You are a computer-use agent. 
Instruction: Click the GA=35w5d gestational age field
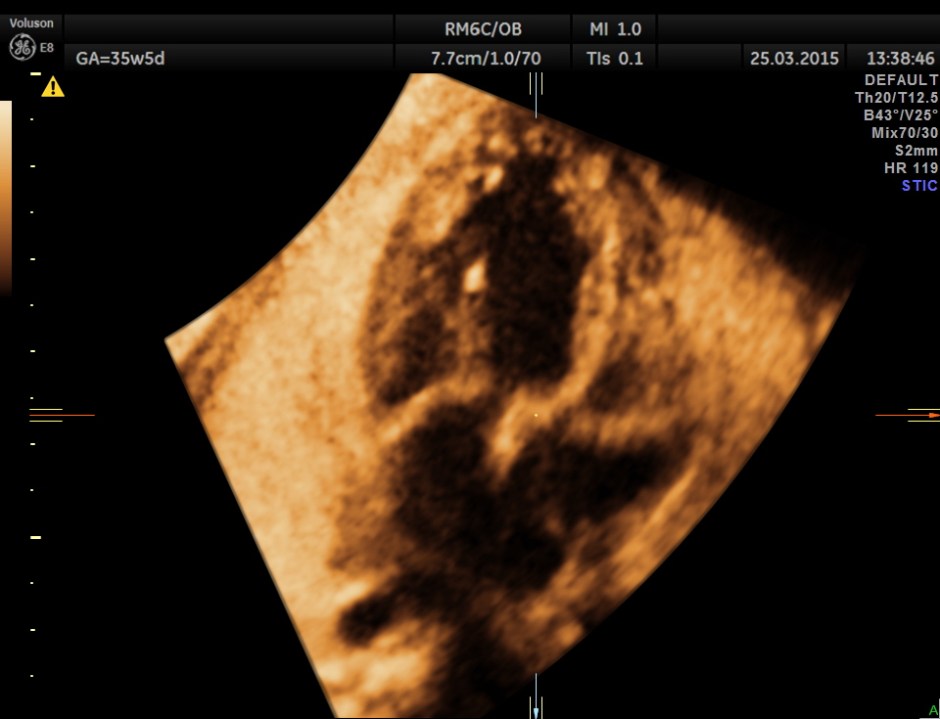[x=121, y=58]
